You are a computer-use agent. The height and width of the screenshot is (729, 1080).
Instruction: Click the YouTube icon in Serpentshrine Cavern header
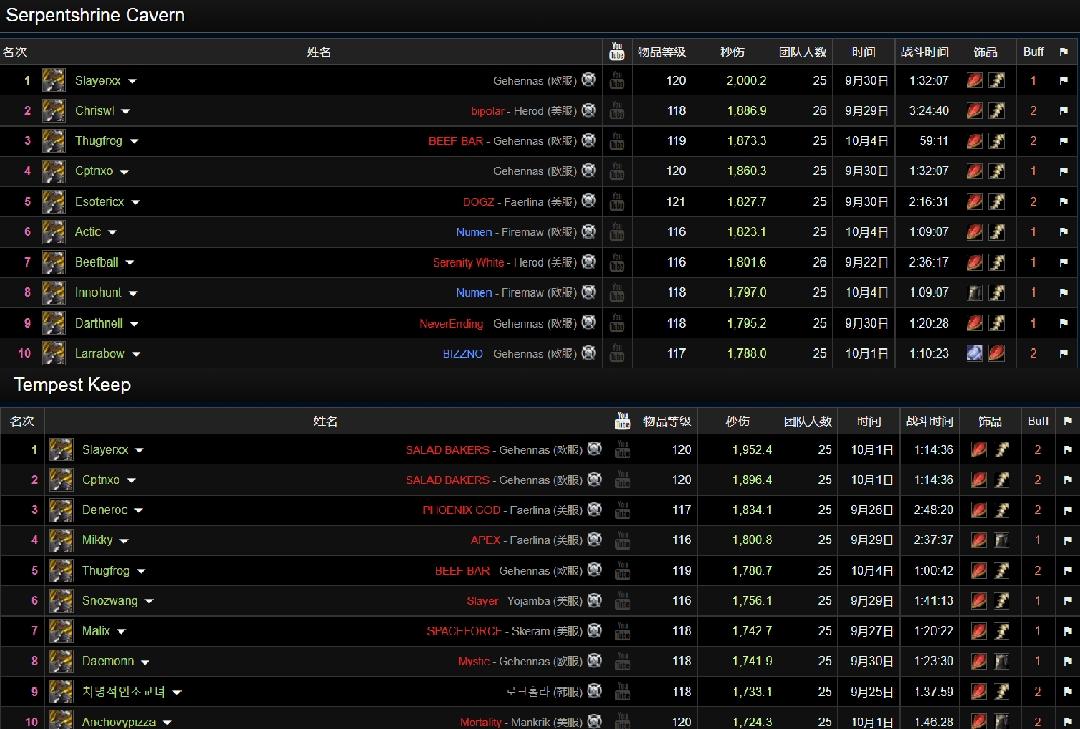click(x=616, y=51)
